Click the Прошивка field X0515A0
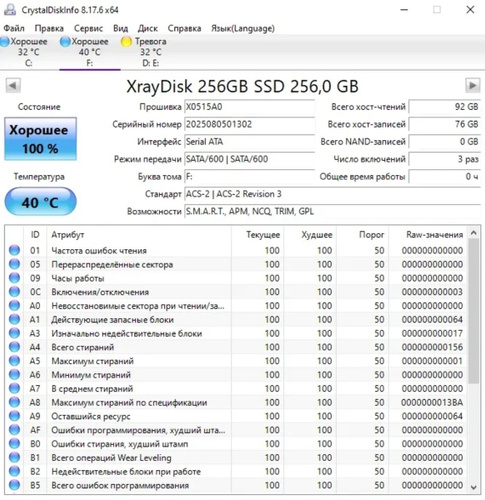 249,107
